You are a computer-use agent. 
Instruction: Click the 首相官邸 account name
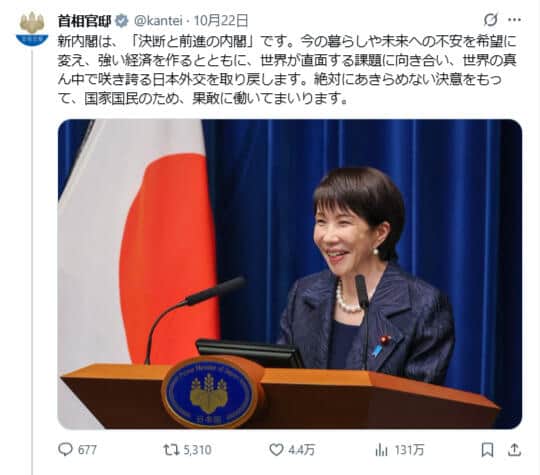(84, 21)
